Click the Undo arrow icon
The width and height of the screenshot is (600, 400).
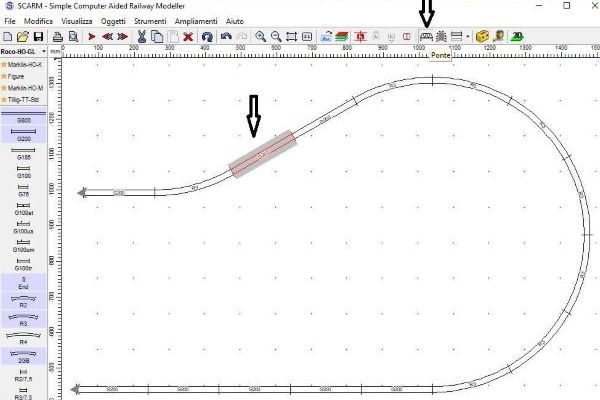pyautogui.click(x=226, y=36)
